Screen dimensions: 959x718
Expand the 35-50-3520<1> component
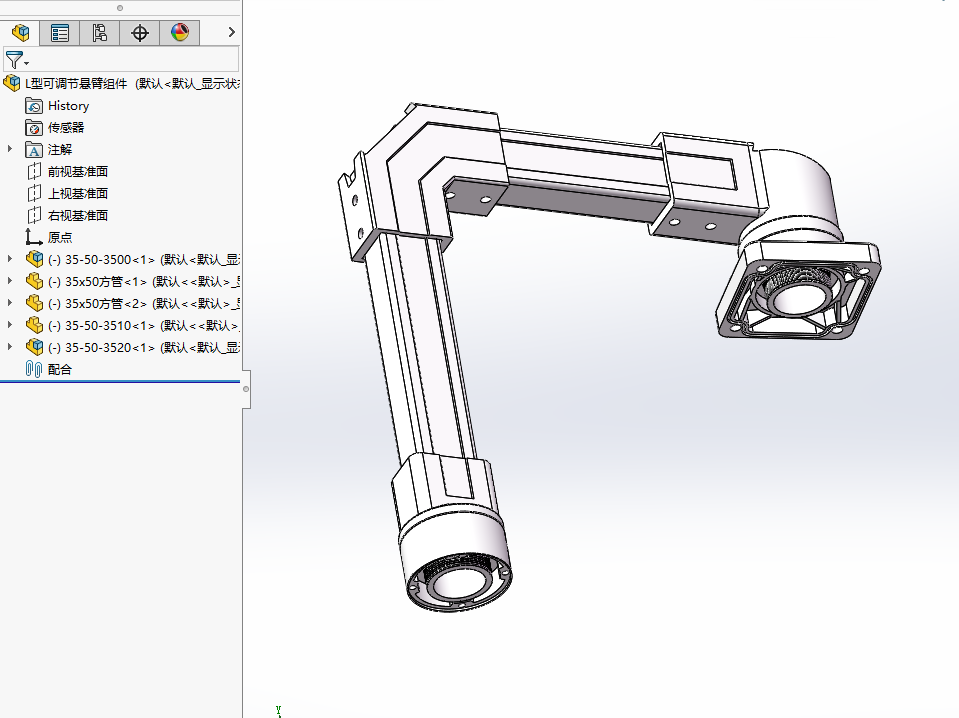click(x=10, y=347)
